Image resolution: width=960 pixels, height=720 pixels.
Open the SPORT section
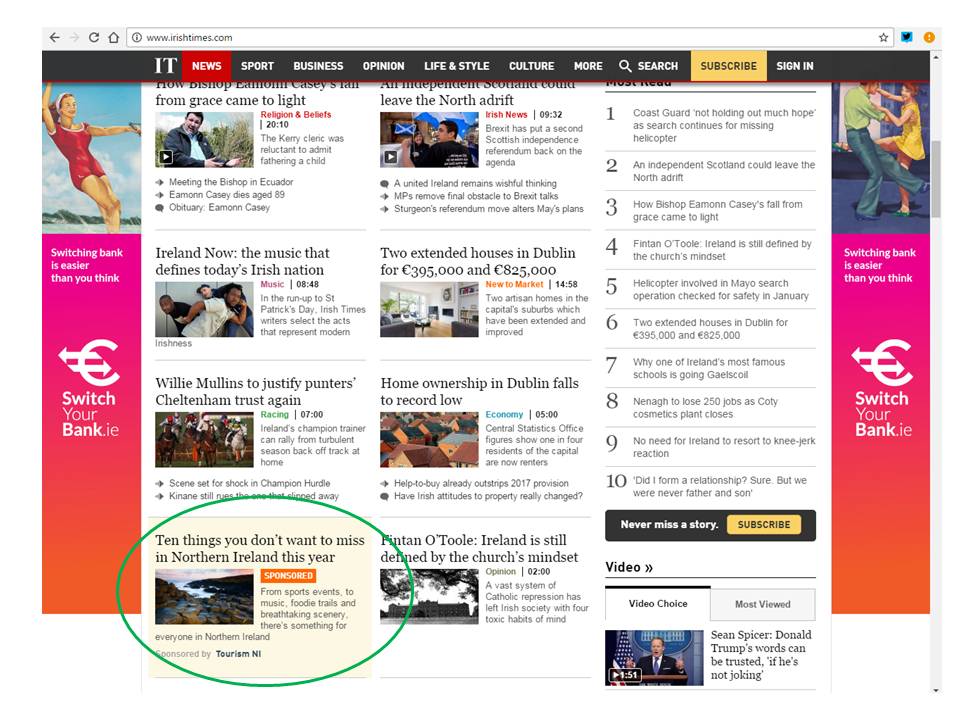257,66
